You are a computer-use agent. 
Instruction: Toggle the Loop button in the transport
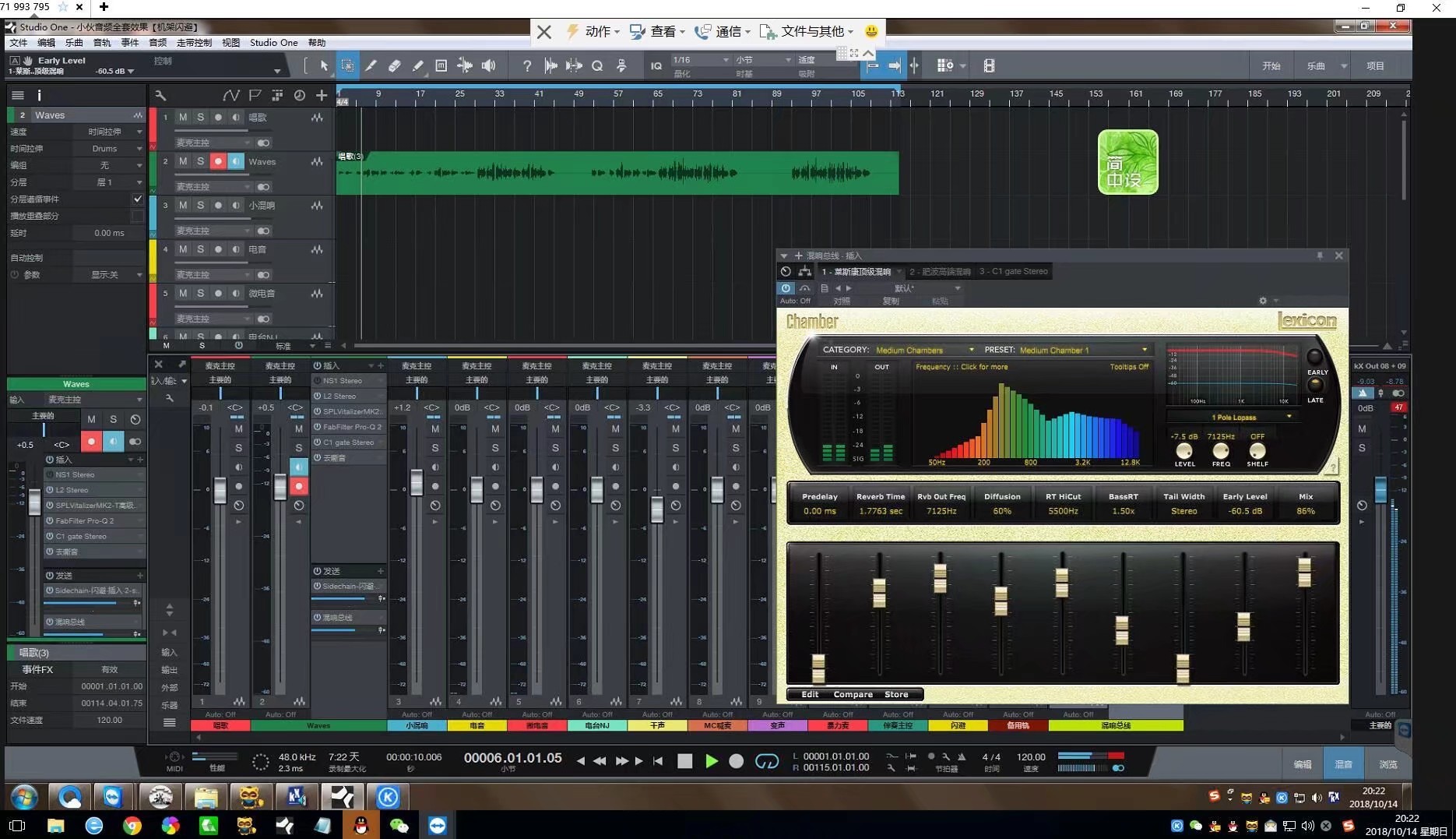point(766,761)
